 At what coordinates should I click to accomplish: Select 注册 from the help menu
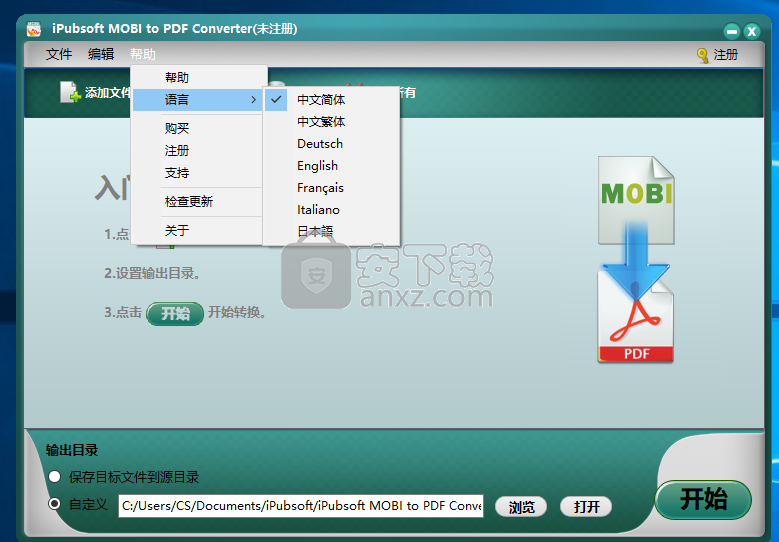pos(198,151)
